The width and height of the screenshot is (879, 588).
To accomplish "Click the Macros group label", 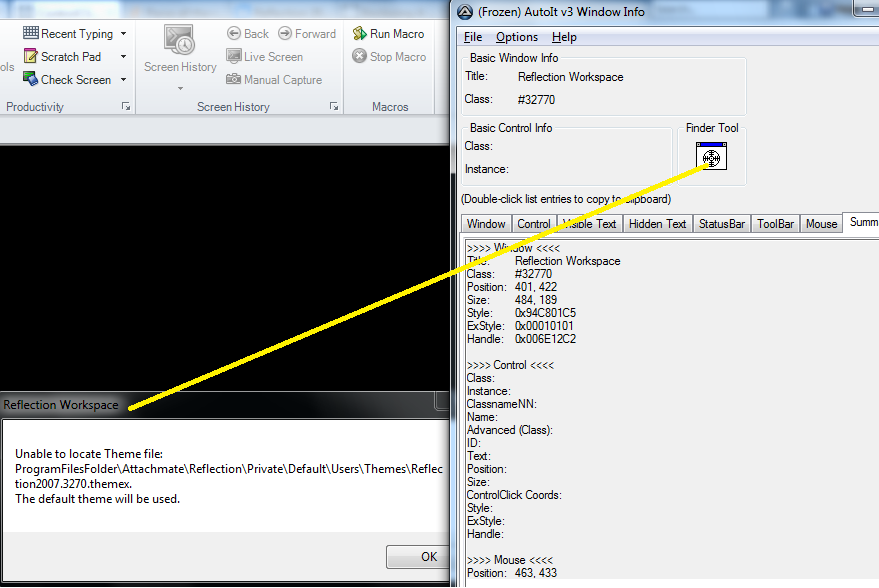I will [x=390, y=107].
